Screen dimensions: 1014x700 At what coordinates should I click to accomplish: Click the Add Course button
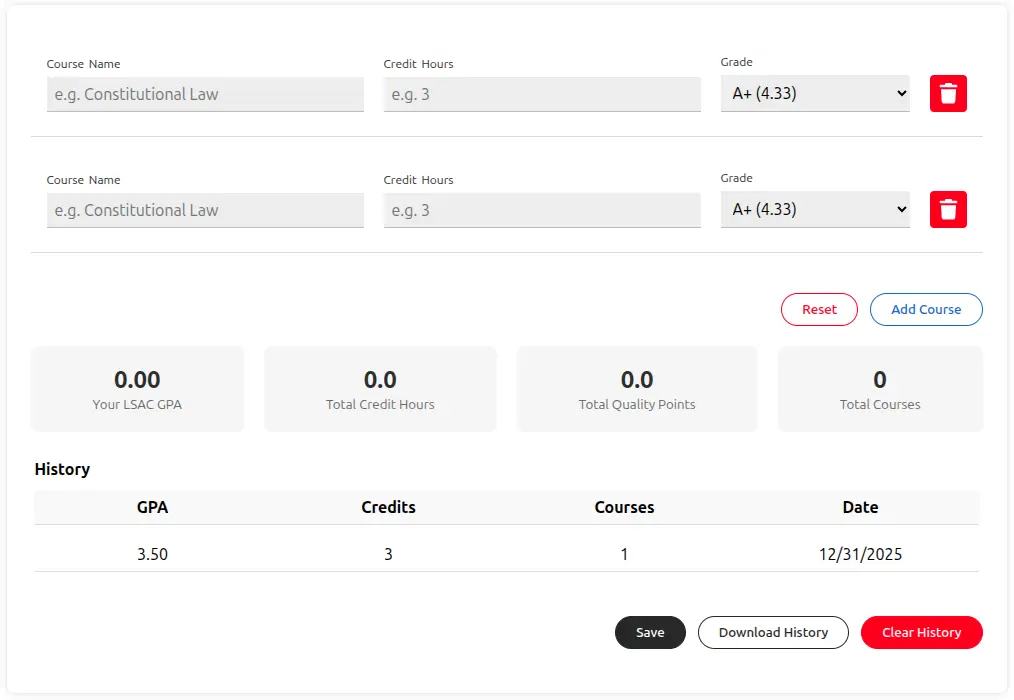(x=926, y=310)
